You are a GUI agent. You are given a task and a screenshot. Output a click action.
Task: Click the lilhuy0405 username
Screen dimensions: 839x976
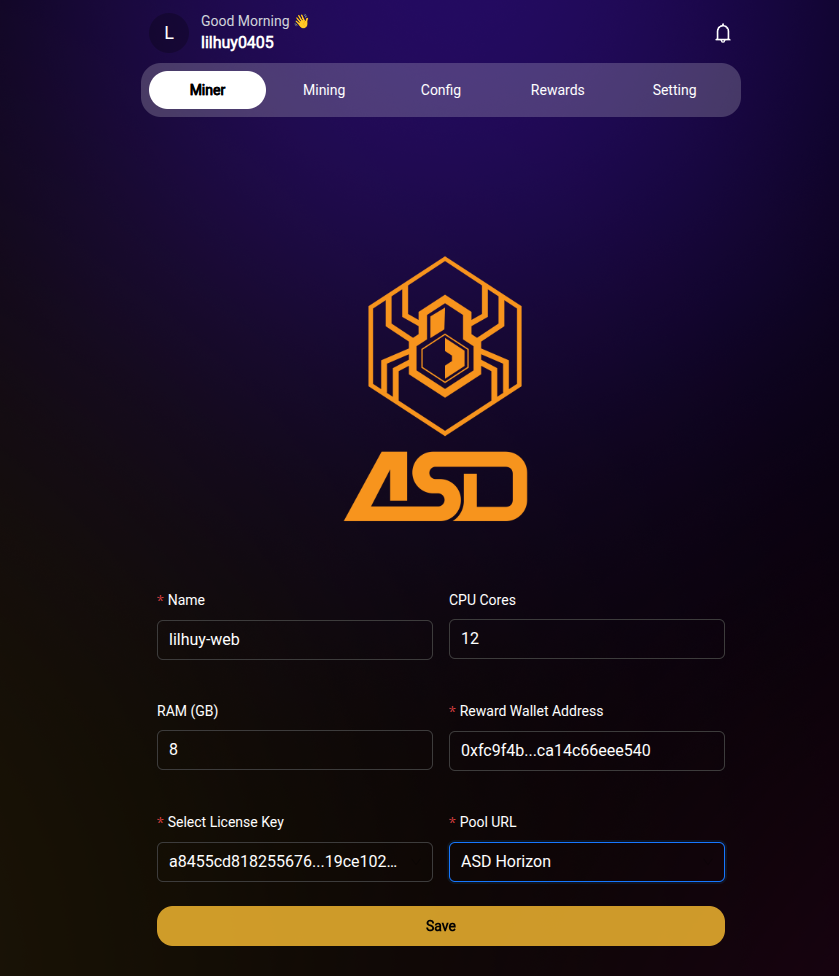pos(236,42)
